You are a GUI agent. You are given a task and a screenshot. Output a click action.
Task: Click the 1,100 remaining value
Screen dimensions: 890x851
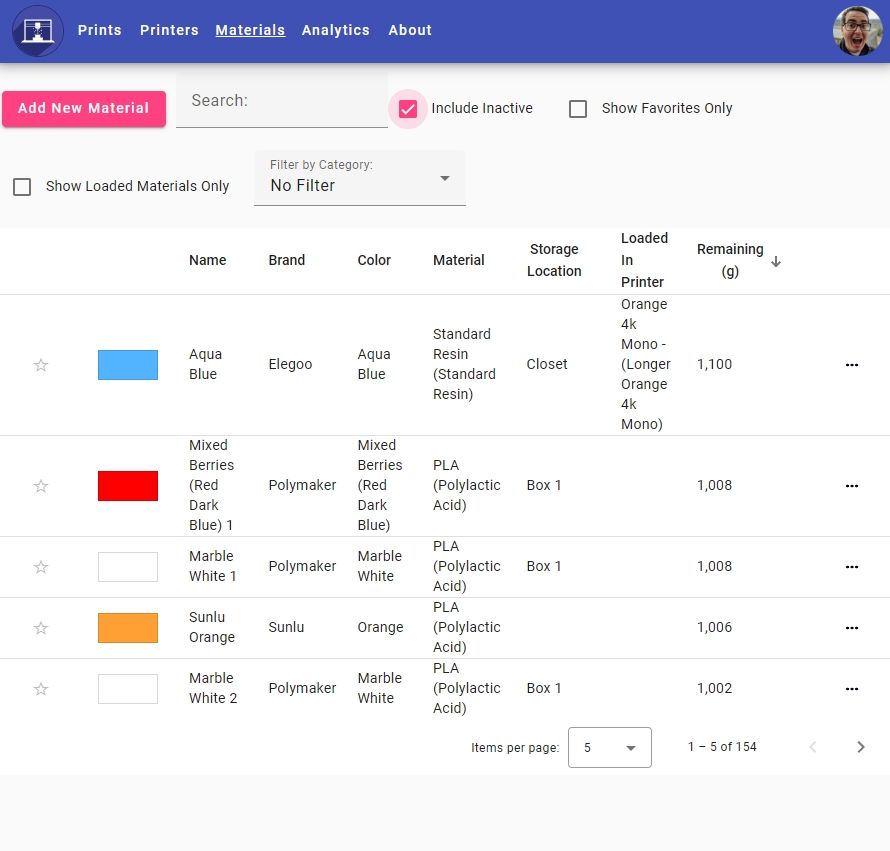(x=714, y=364)
